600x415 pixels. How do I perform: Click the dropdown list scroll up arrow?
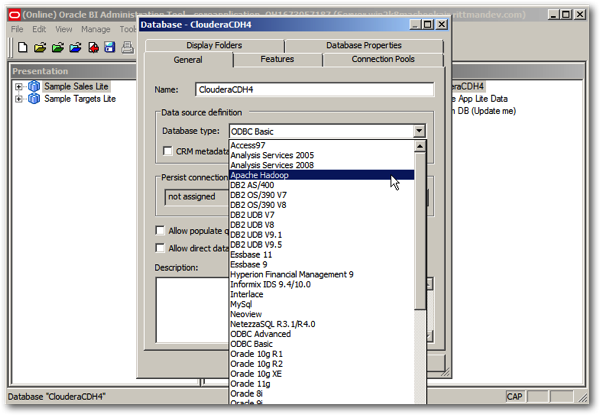pyautogui.click(x=420, y=146)
